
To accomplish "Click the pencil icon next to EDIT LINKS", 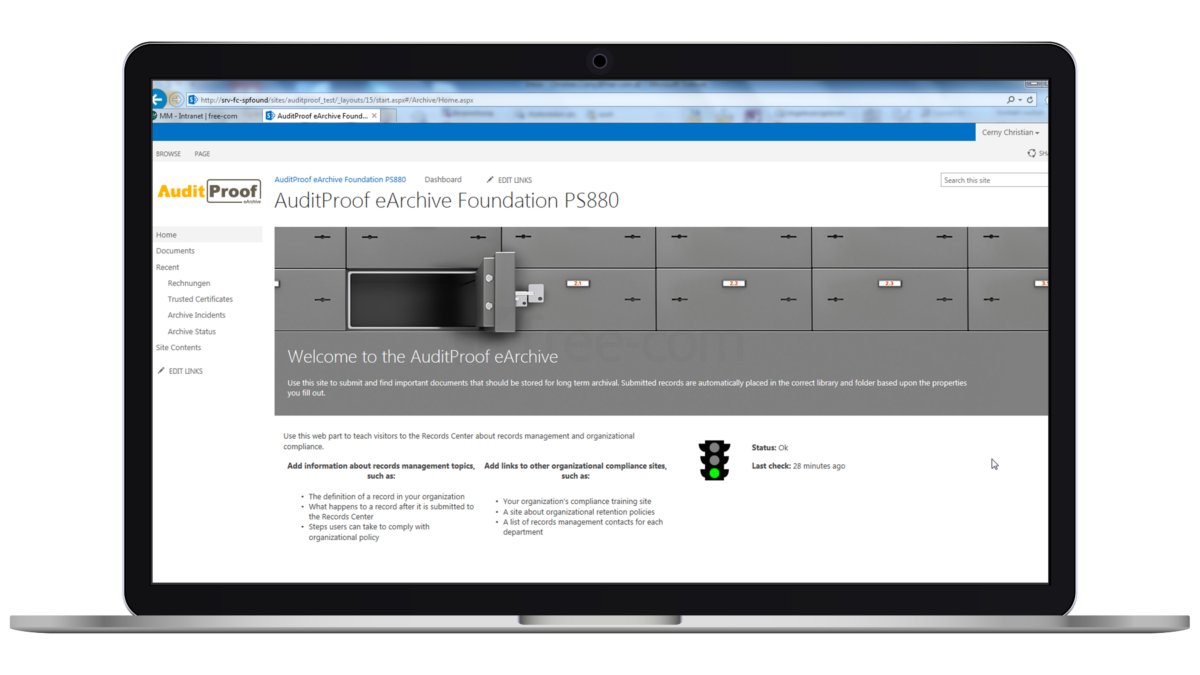I will coord(489,179).
